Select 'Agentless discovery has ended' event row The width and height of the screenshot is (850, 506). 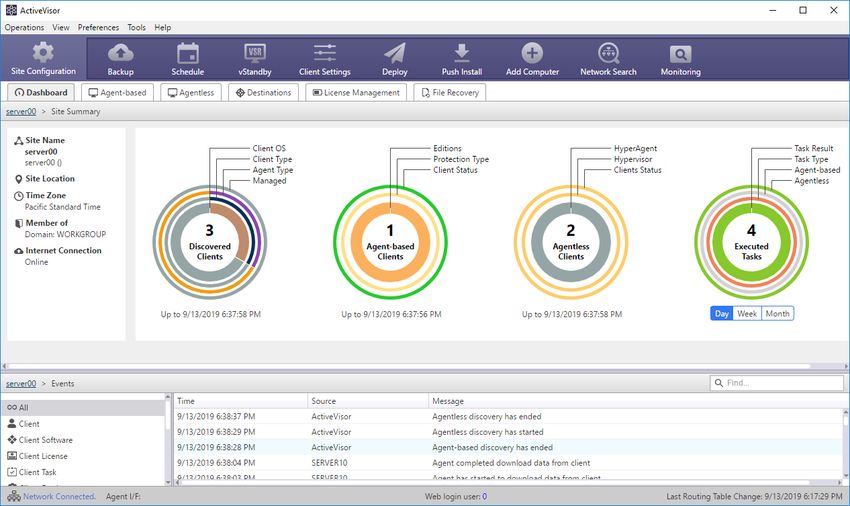507,417
